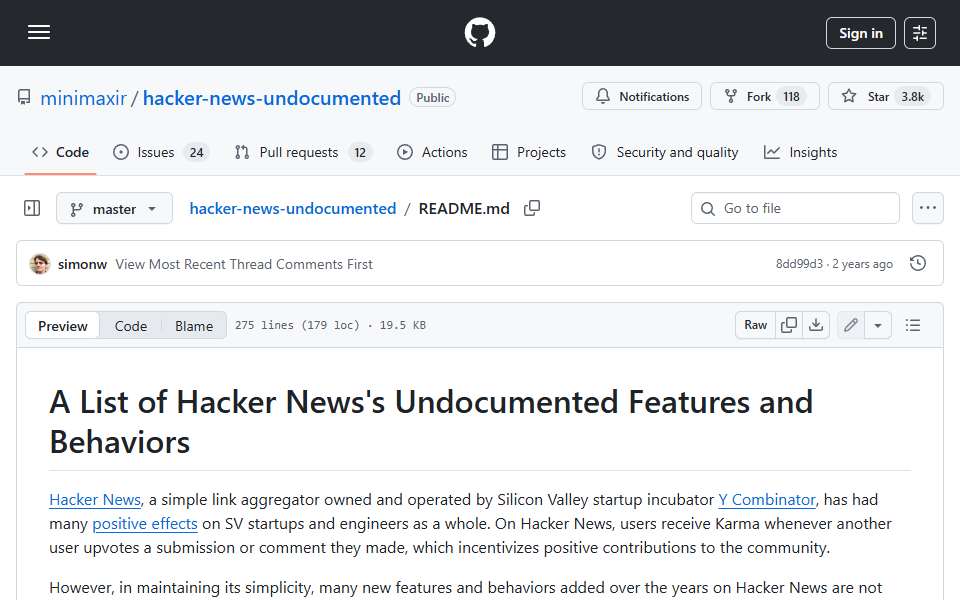Open hacker-news-undocumented repository title link
Screen dimensions: 960x600
(272, 98)
